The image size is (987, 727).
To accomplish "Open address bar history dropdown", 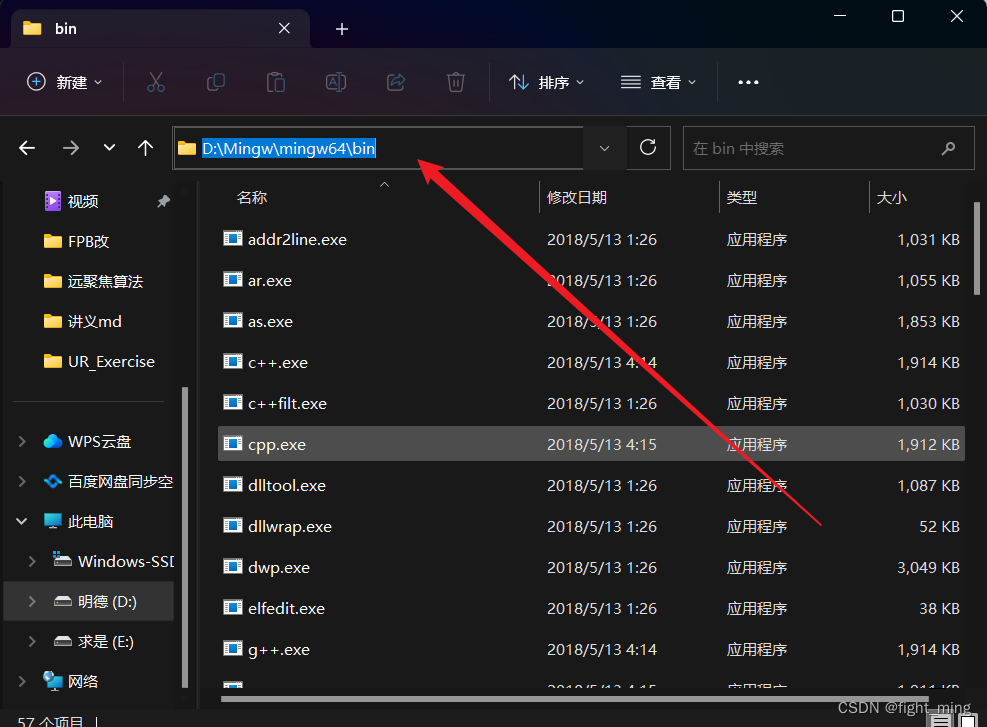I will pyautogui.click(x=604, y=149).
